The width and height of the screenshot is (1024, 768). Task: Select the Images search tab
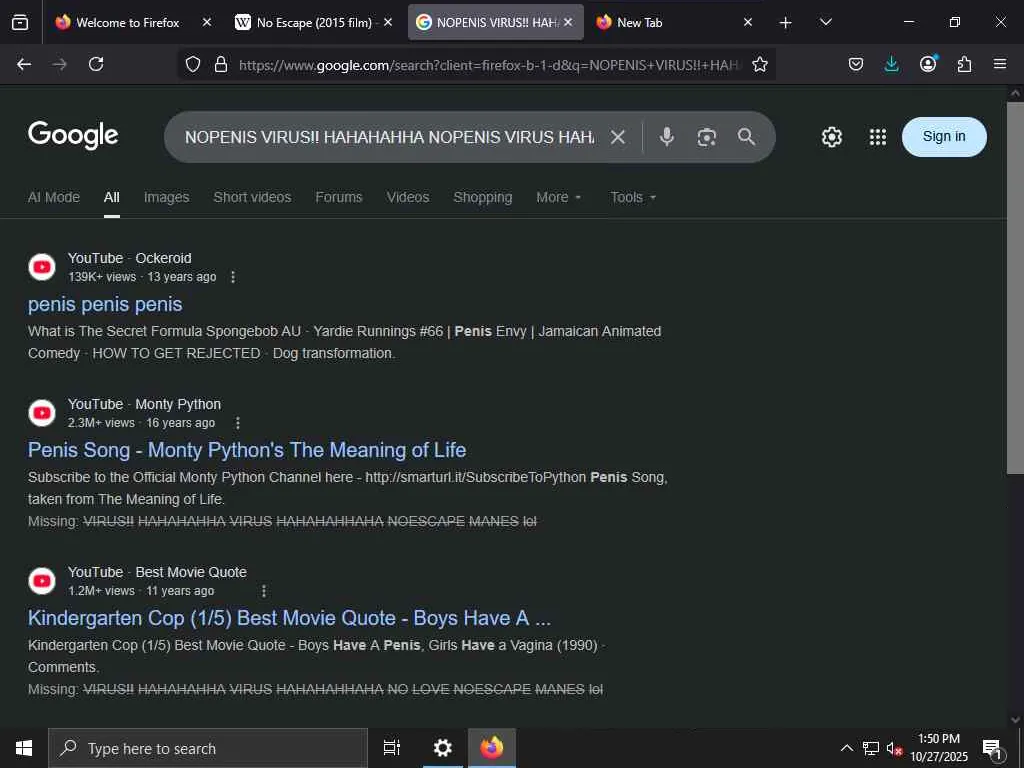[167, 197]
